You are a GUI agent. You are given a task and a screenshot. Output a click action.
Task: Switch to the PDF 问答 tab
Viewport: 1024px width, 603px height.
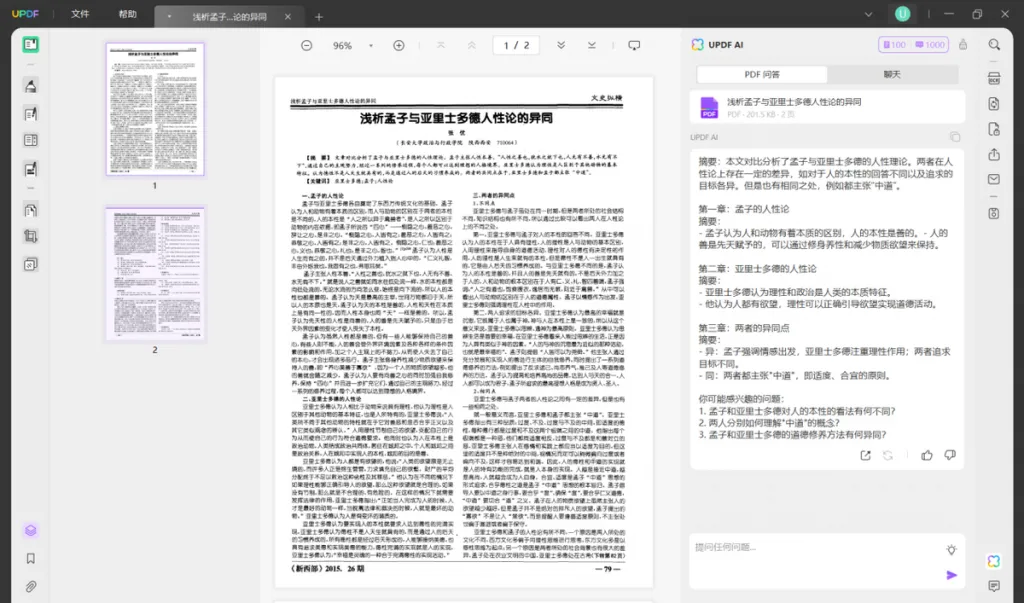click(x=762, y=74)
